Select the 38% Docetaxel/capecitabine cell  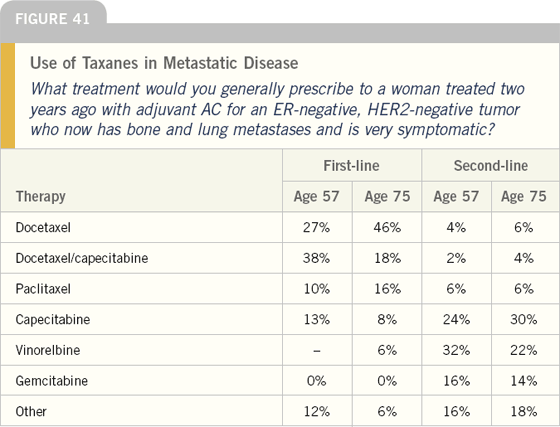[316, 258]
